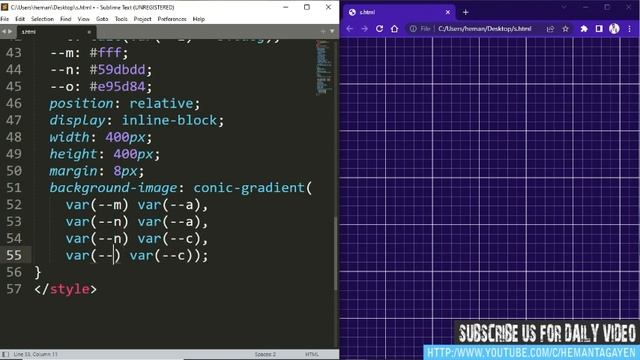Open the Find menu

[x=66, y=19]
